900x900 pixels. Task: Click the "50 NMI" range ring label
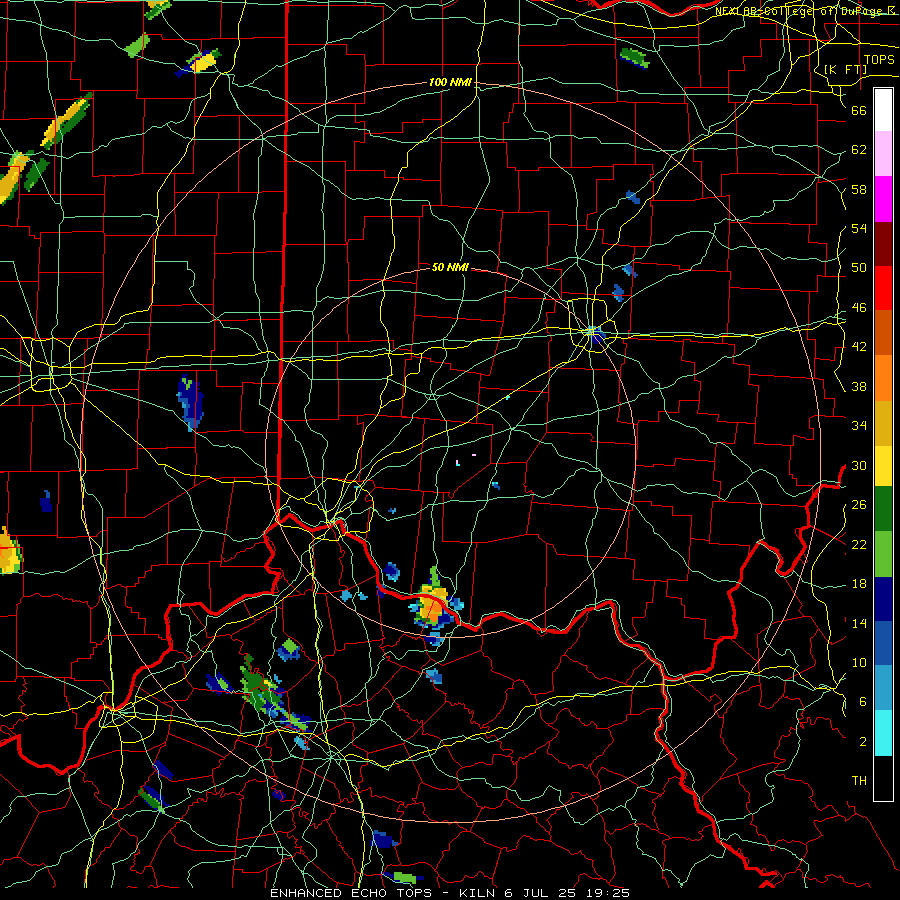coord(450,267)
